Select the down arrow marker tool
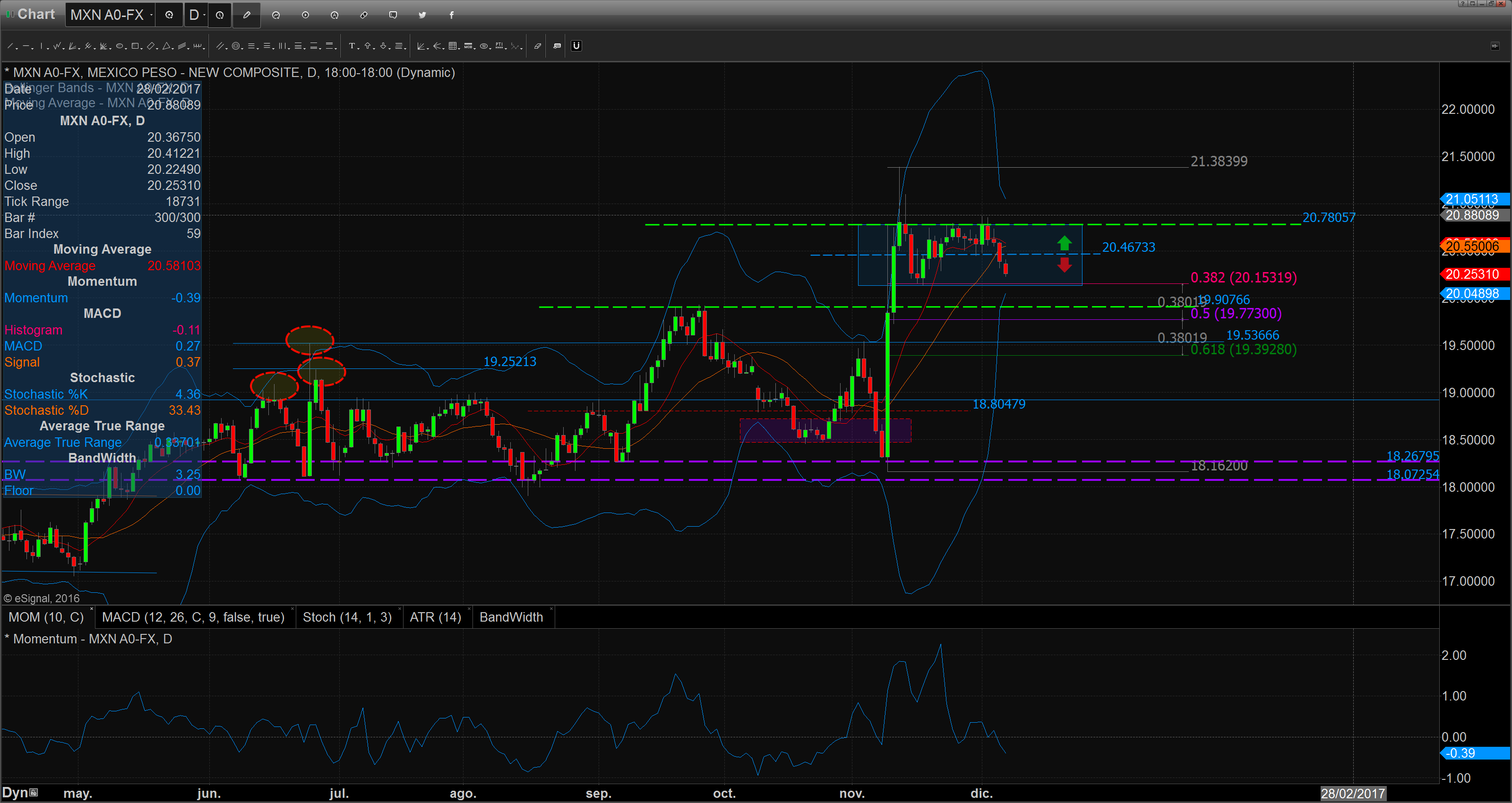Viewport: 1512px width, 803px height. coord(384,46)
